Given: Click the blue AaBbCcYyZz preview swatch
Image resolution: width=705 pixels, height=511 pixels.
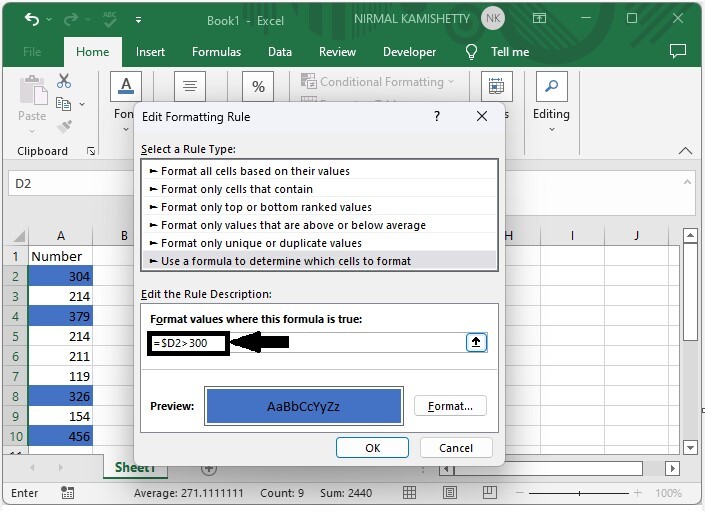Looking at the screenshot, I should point(303,406).
